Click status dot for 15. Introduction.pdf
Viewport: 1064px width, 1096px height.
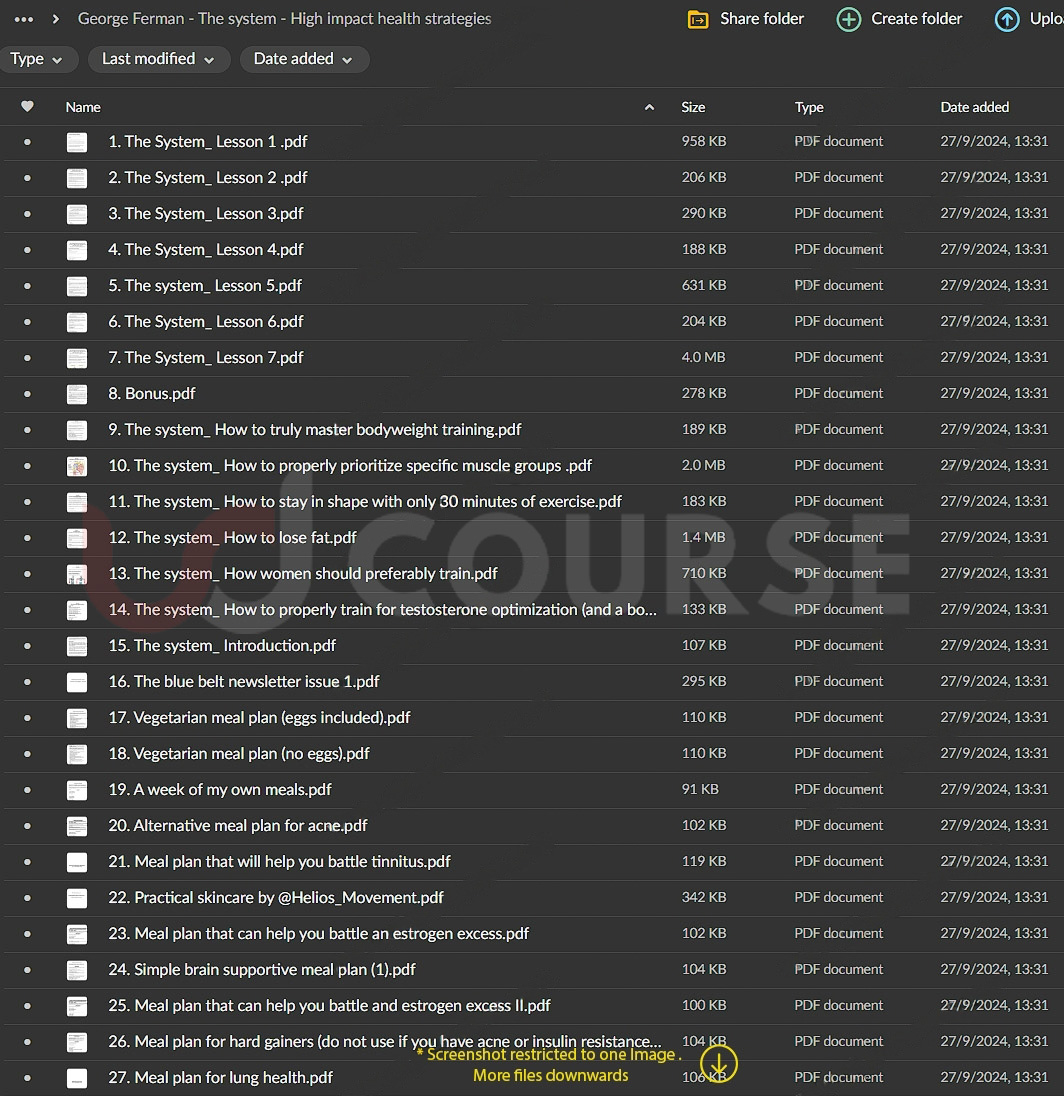click(27, 646)
